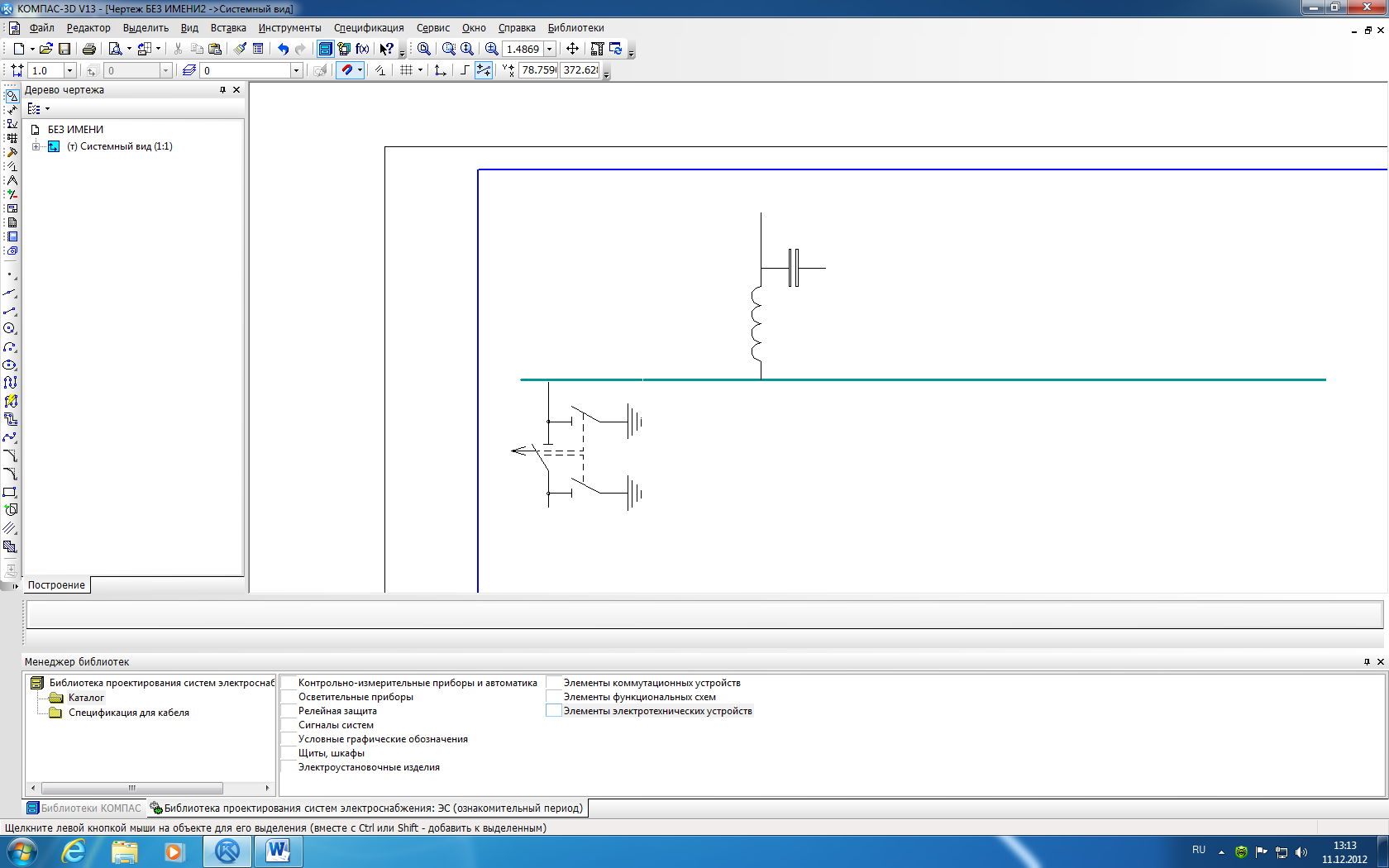Click the context help arrow-question icon
The width and height of the screenshot is (1389, 868).
pyautogui.click(x=386, y=49)
